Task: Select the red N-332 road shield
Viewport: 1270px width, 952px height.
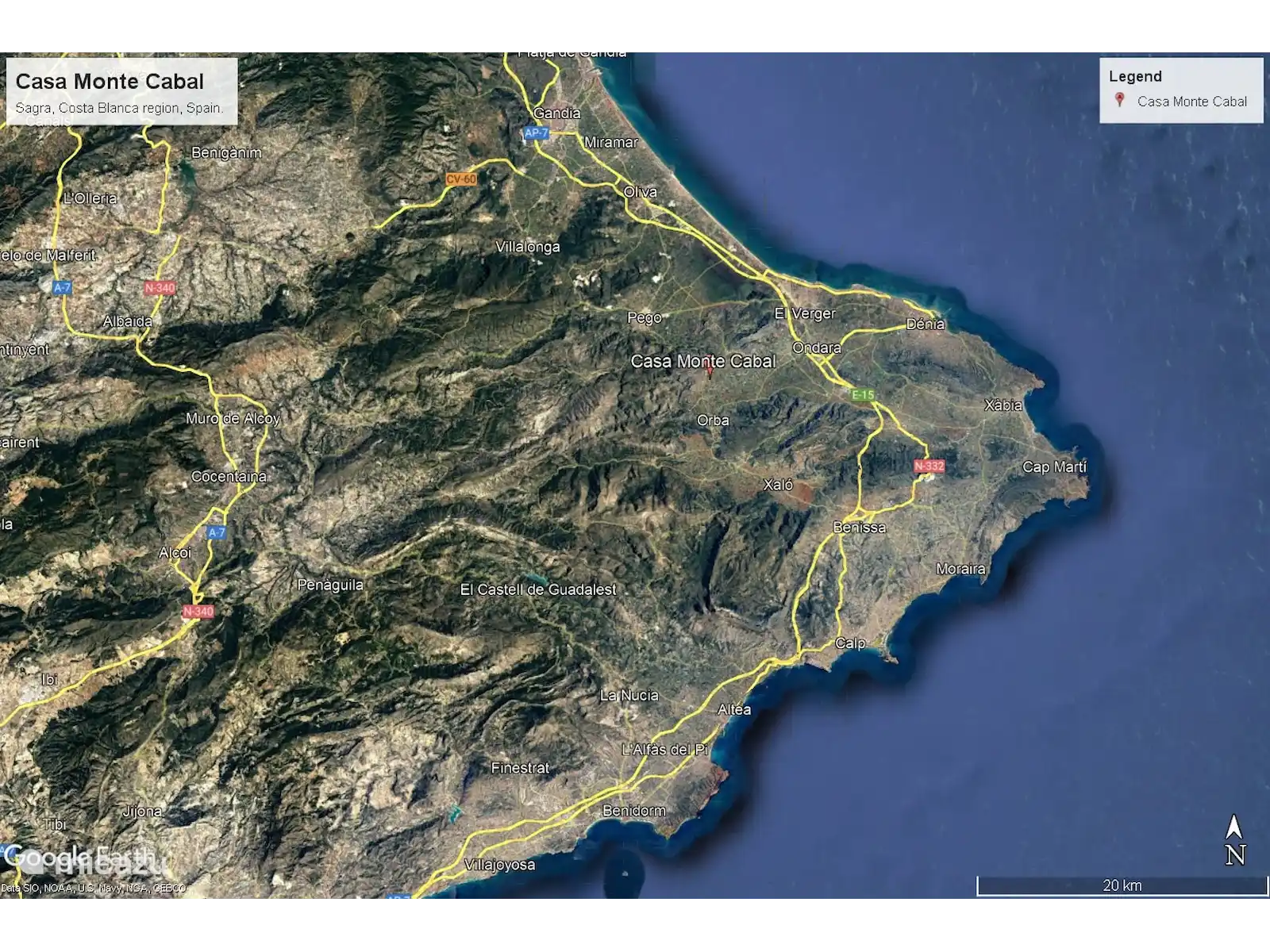Action: [929, 466]
